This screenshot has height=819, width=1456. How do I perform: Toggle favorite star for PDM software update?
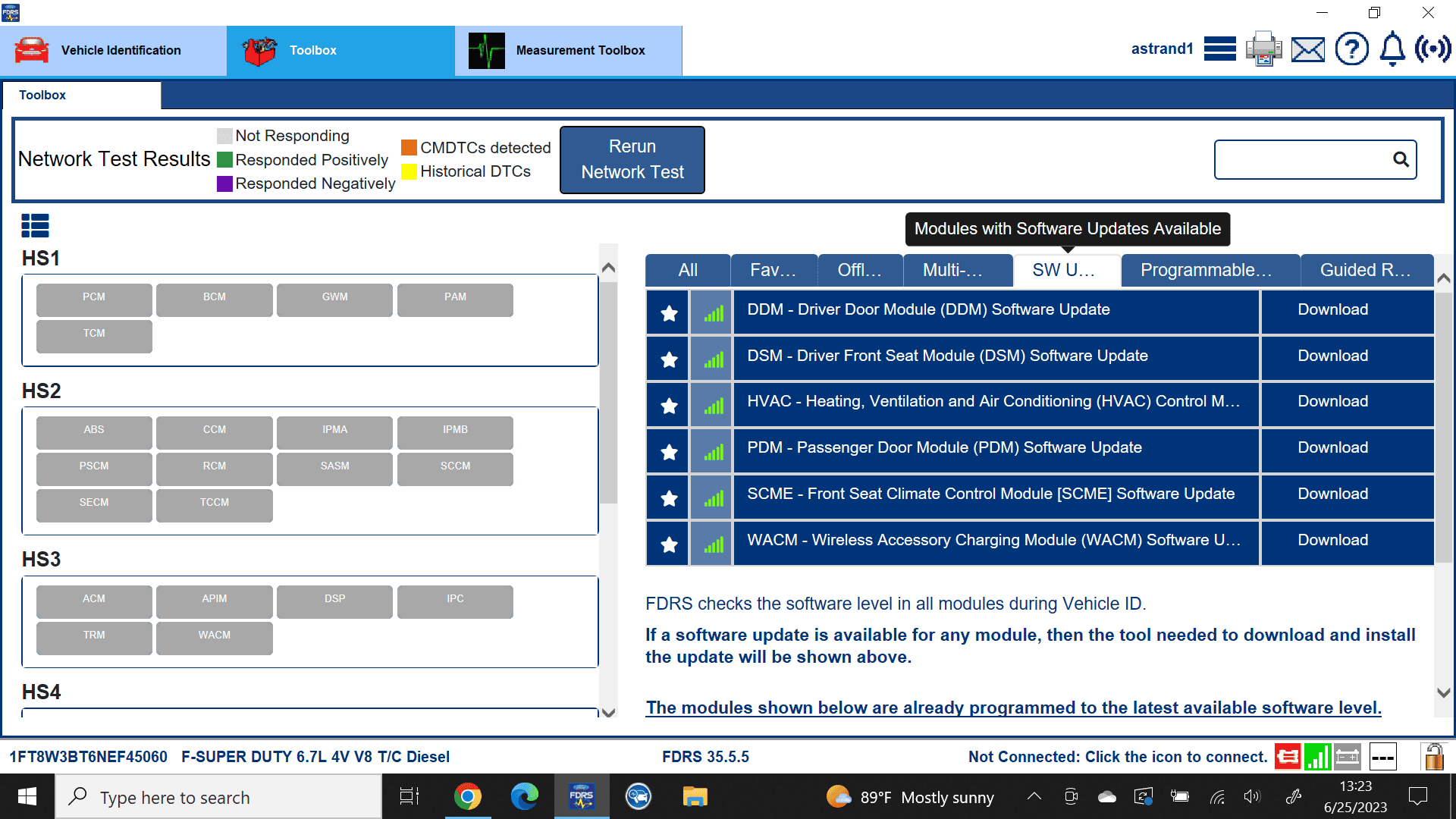[668, 452]
